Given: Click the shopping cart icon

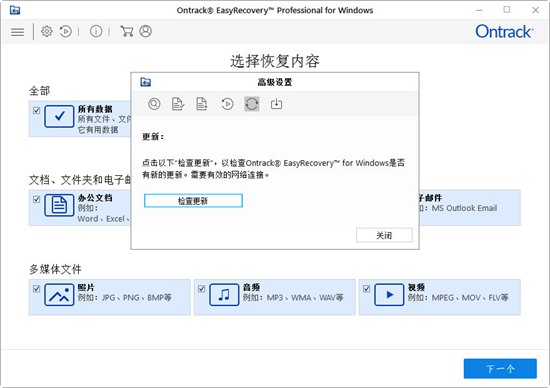Looking at the screenshot, I should [x=127, y=32].
